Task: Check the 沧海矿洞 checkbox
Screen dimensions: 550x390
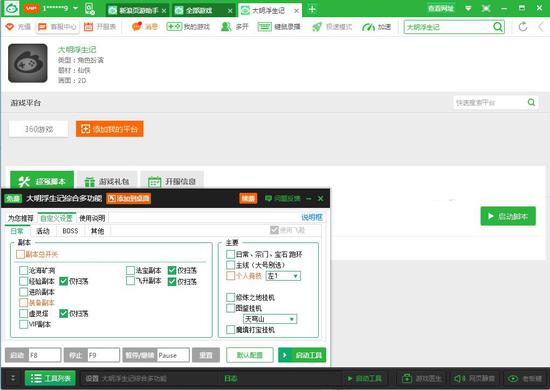Action: [x=24, y=270]
